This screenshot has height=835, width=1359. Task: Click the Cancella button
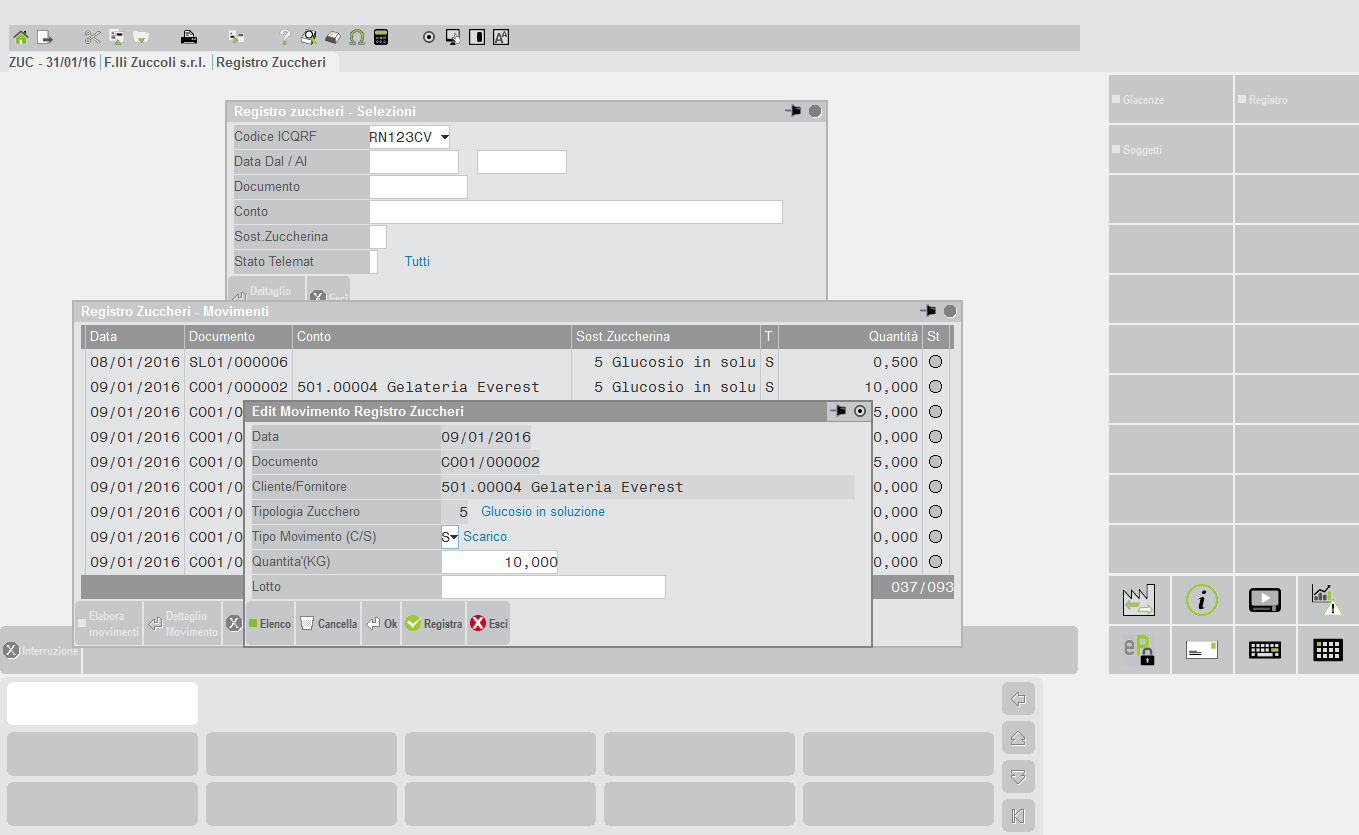(329, 624)
